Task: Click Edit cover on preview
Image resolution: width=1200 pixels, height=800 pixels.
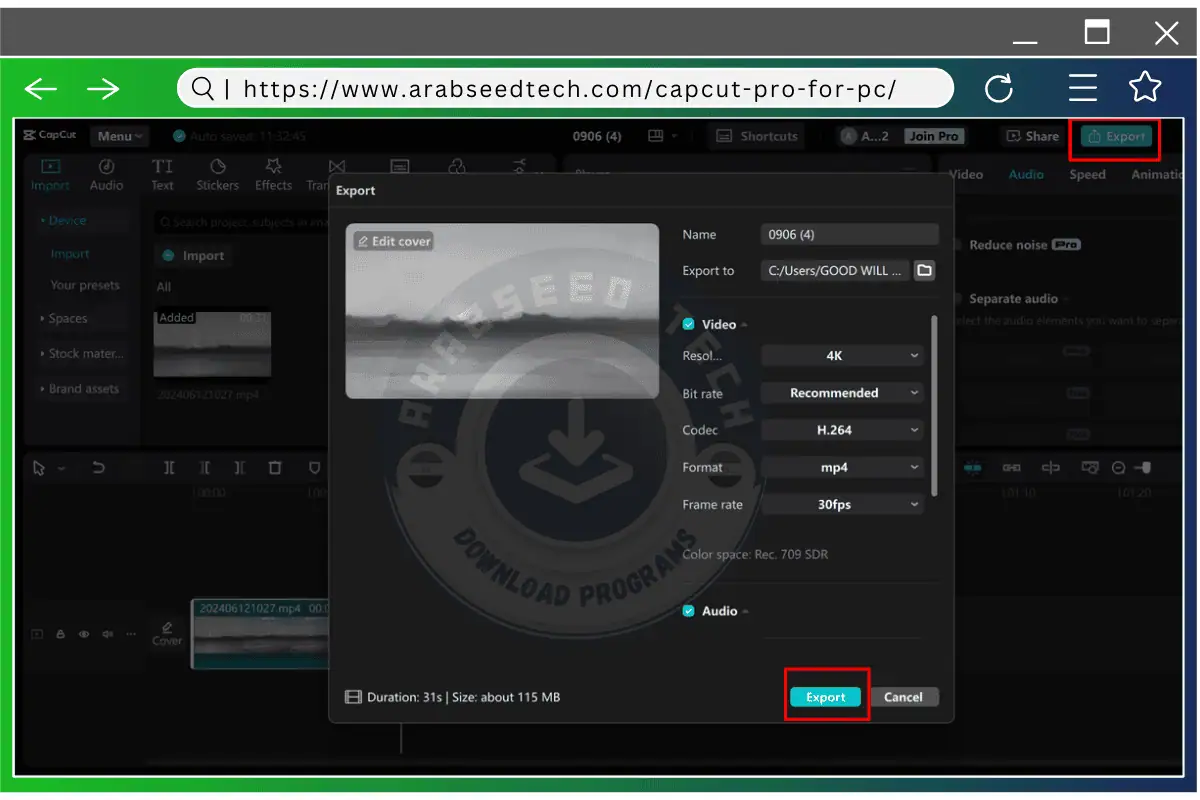Action: click(394, 242)
